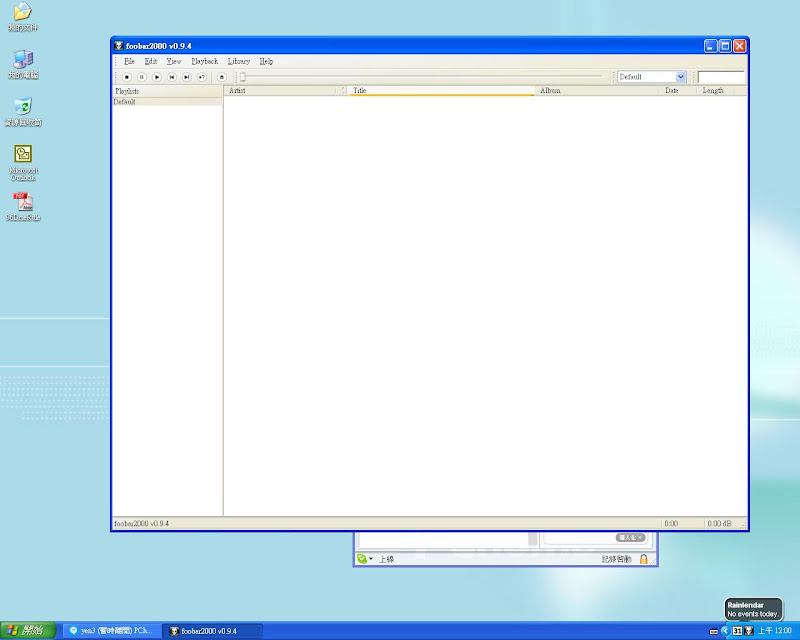Click the Playlists panel header
Viewport: 800px width, 640px height.
(x=167, y=91)
